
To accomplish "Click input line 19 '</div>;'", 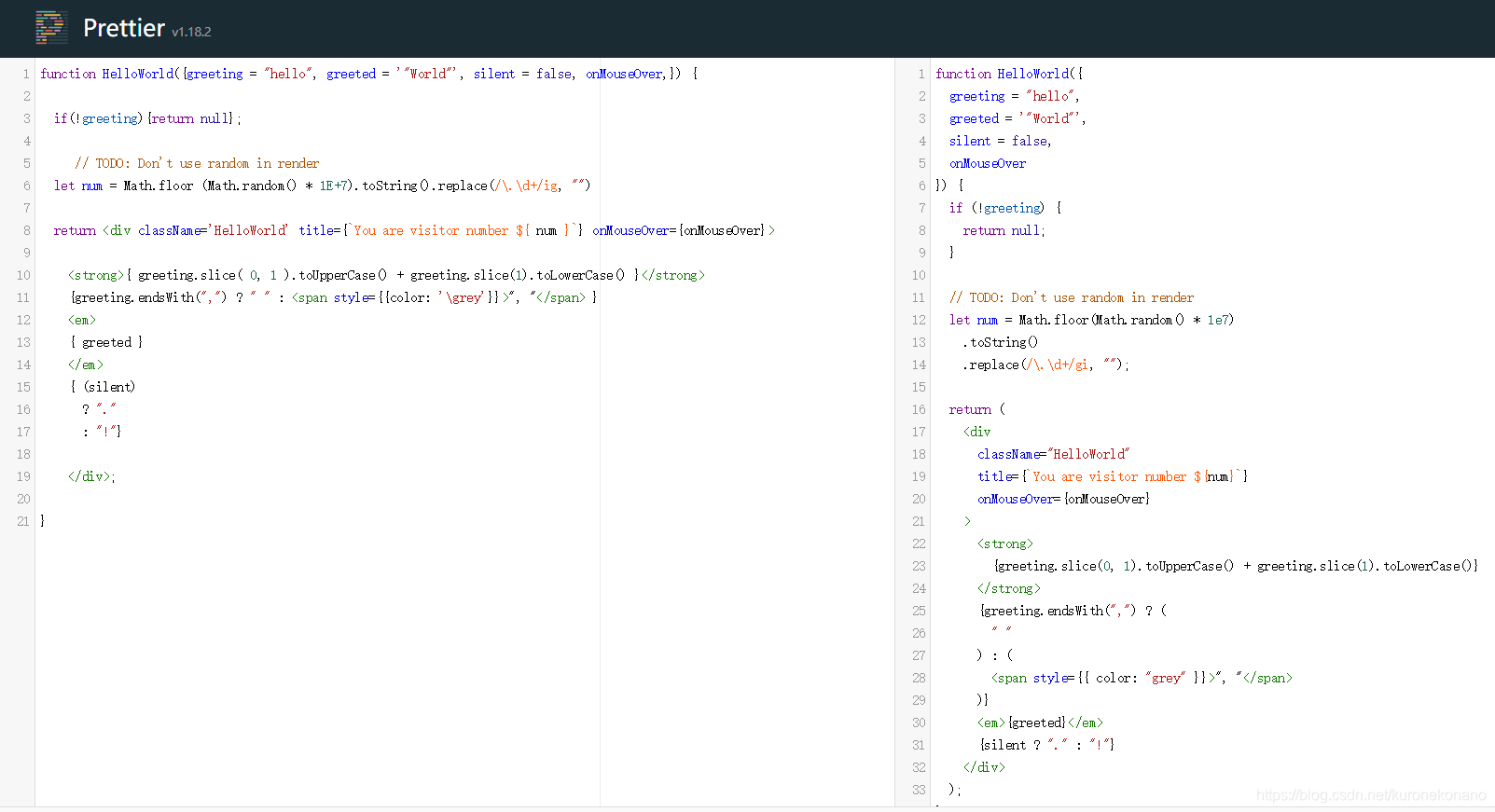I will point(91,476).
